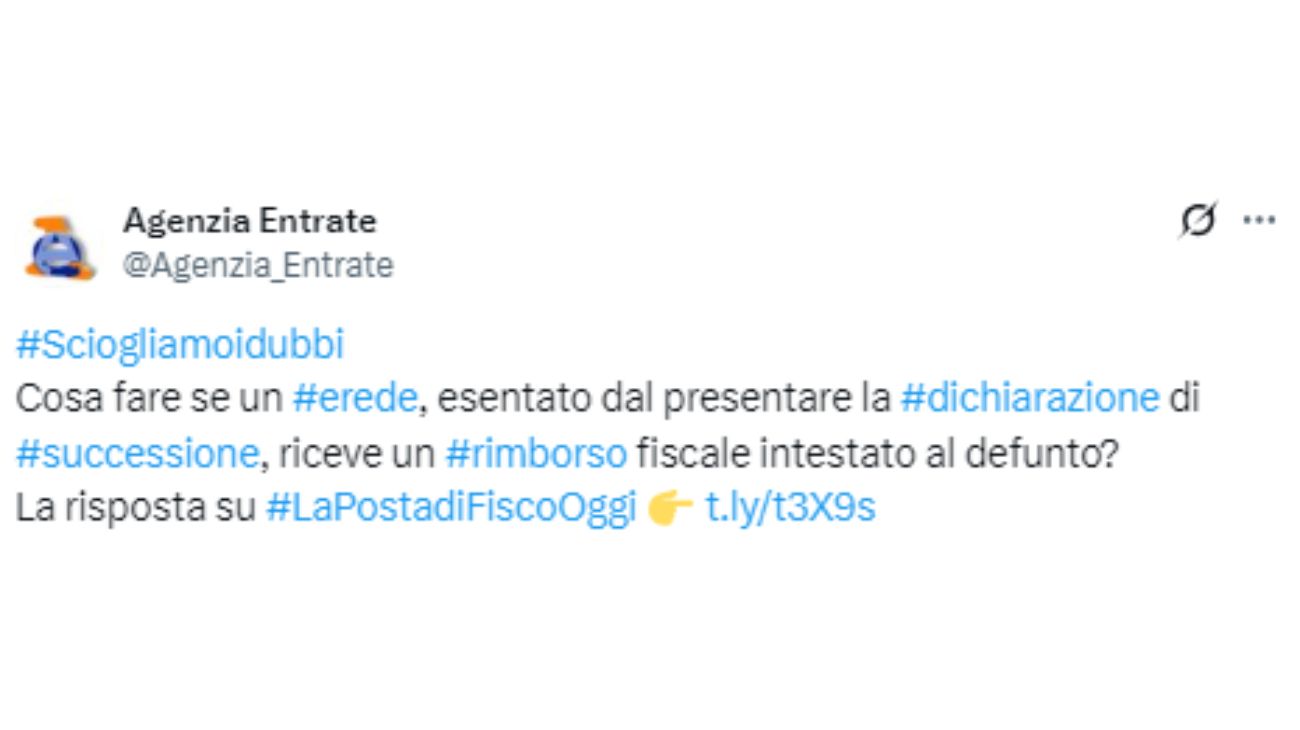Open the t.ly/t3X9s short link
Image resolution: width=1300 pixels, height=730 pixels.
[x=790, y=508]
